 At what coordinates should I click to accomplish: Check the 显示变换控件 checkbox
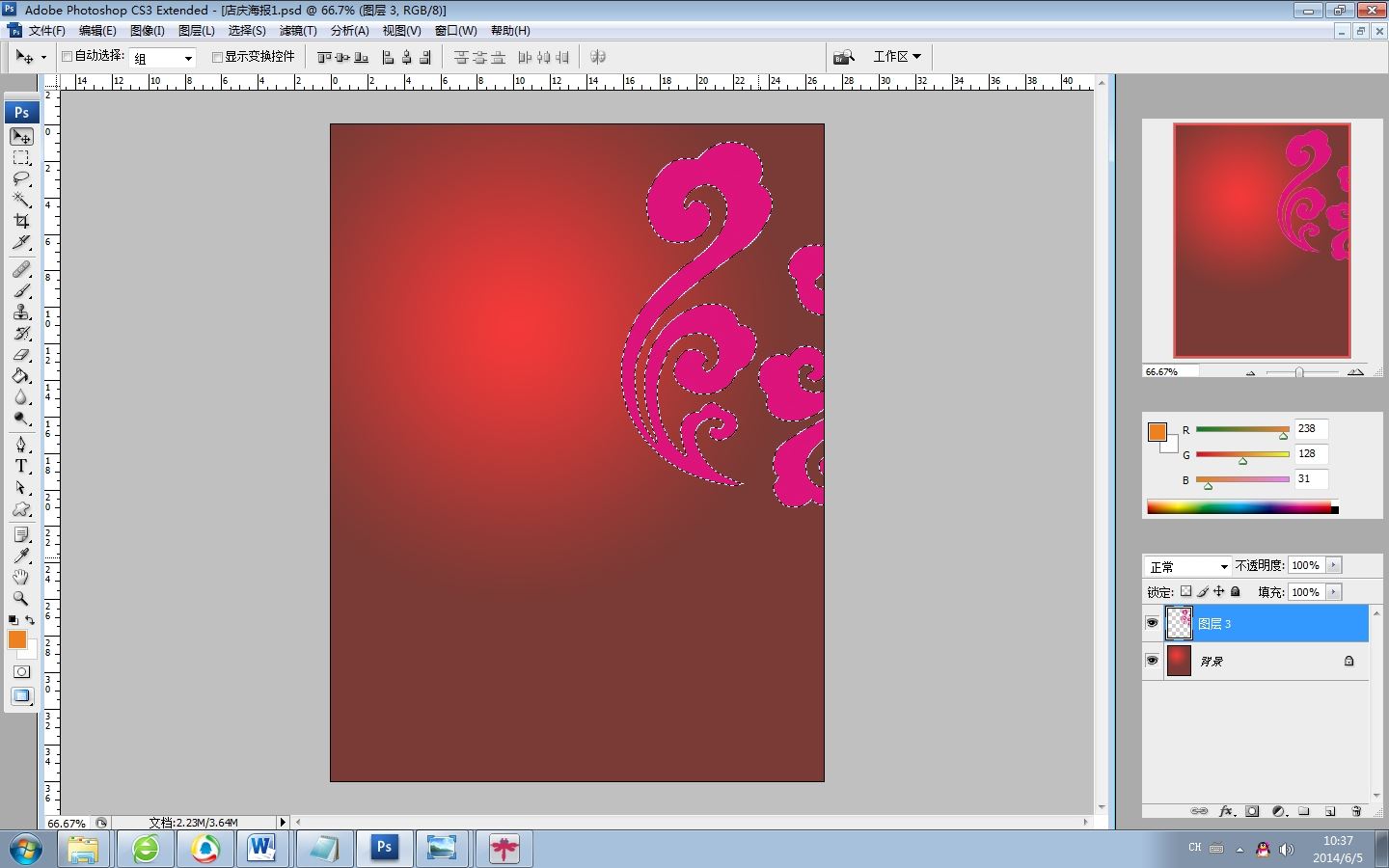pyautogui.click(x=217, y=57)
